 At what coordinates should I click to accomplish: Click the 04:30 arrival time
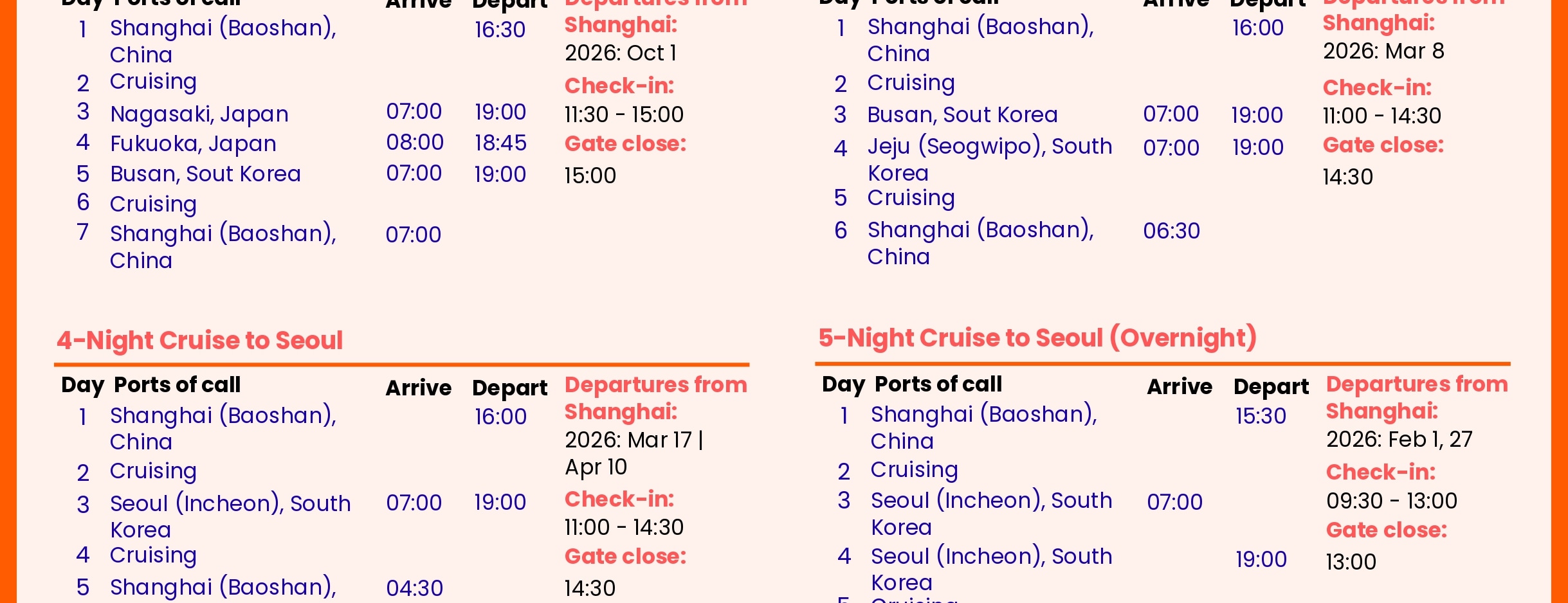coord(414,588)
